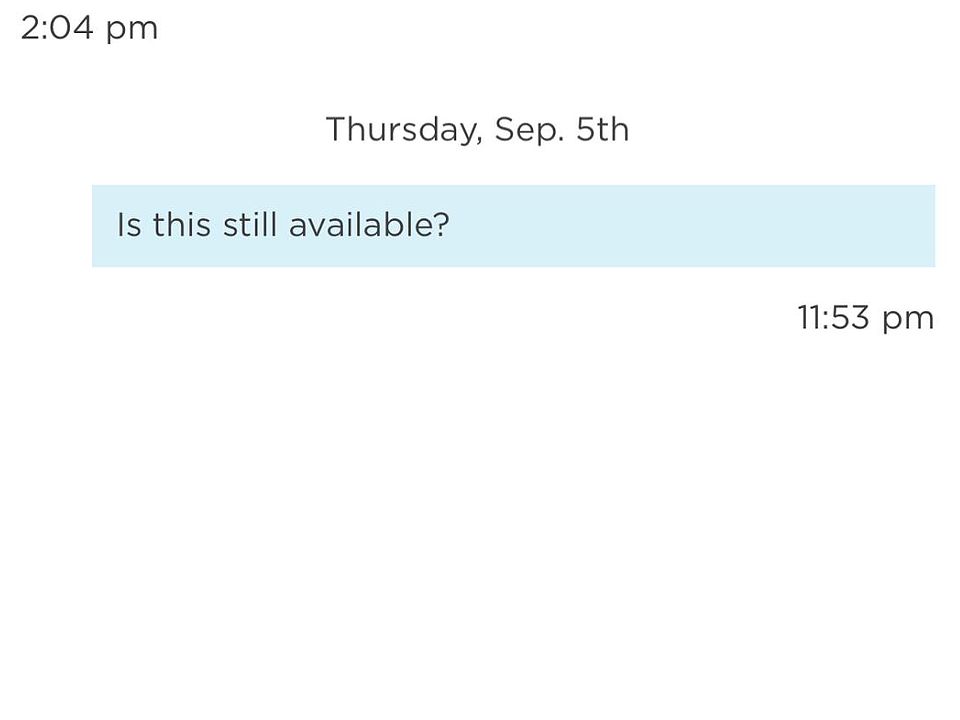Click "pm" in the 2:04 timestamp
Screen dimensions: 960x720
coord(132,30)
